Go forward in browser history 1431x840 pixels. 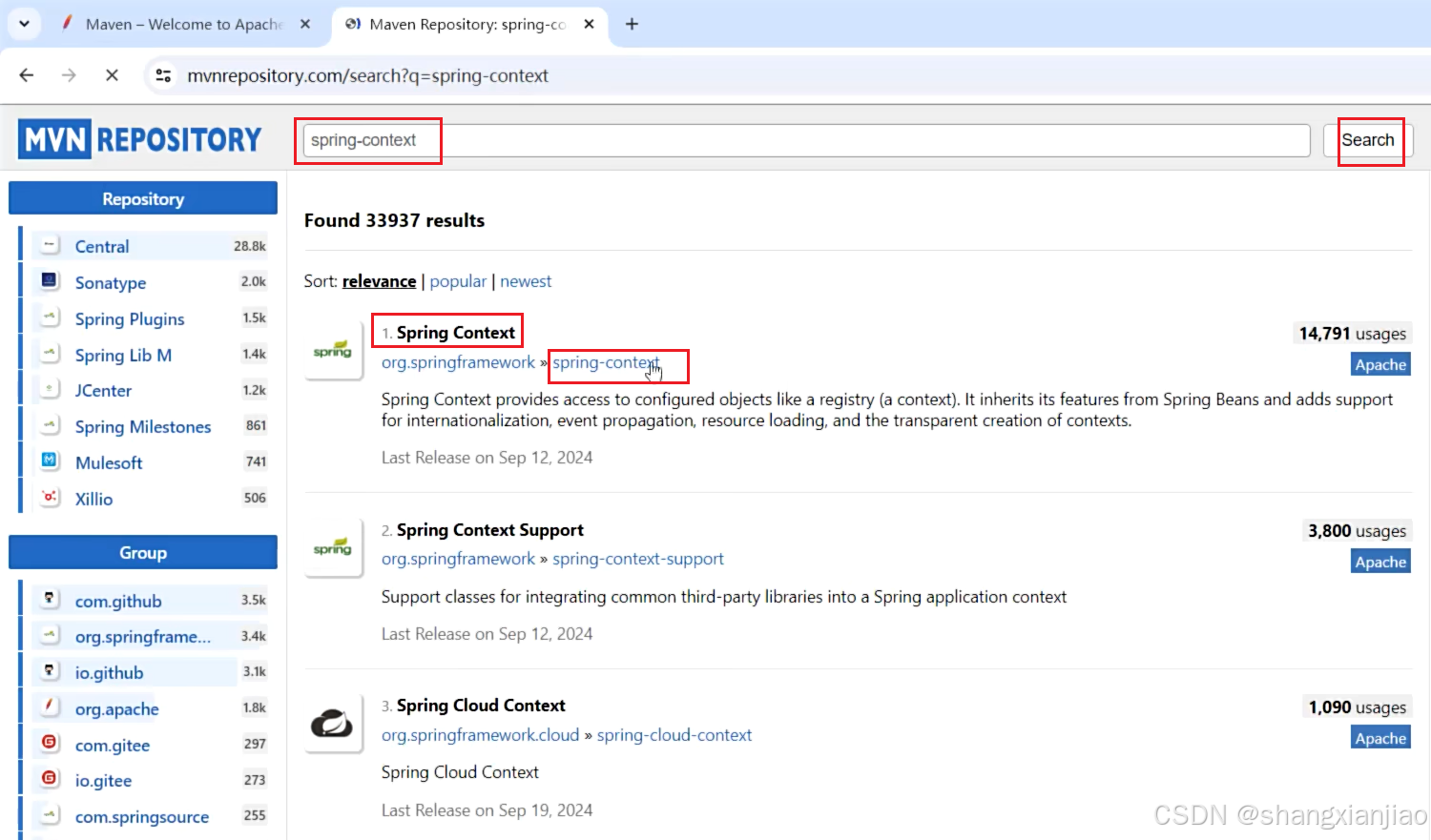coord(69,75)
